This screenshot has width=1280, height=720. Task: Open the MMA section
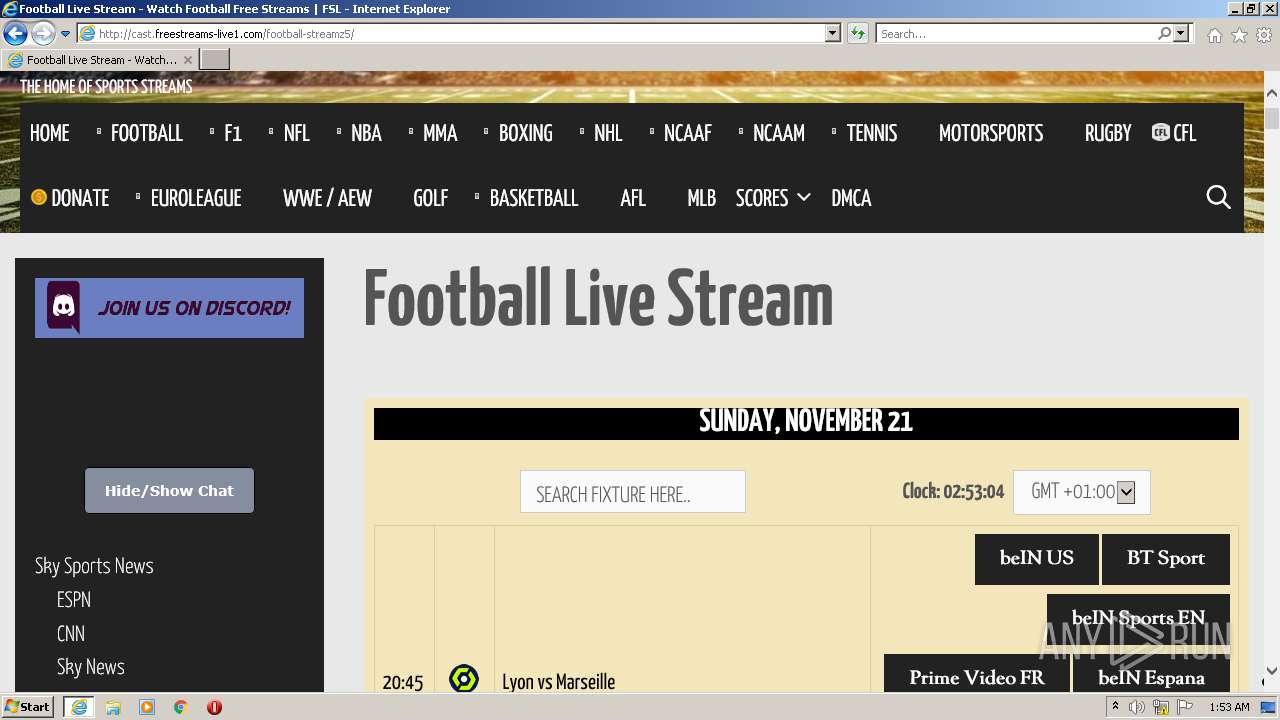pyautogui.click(x=440, y=133)
